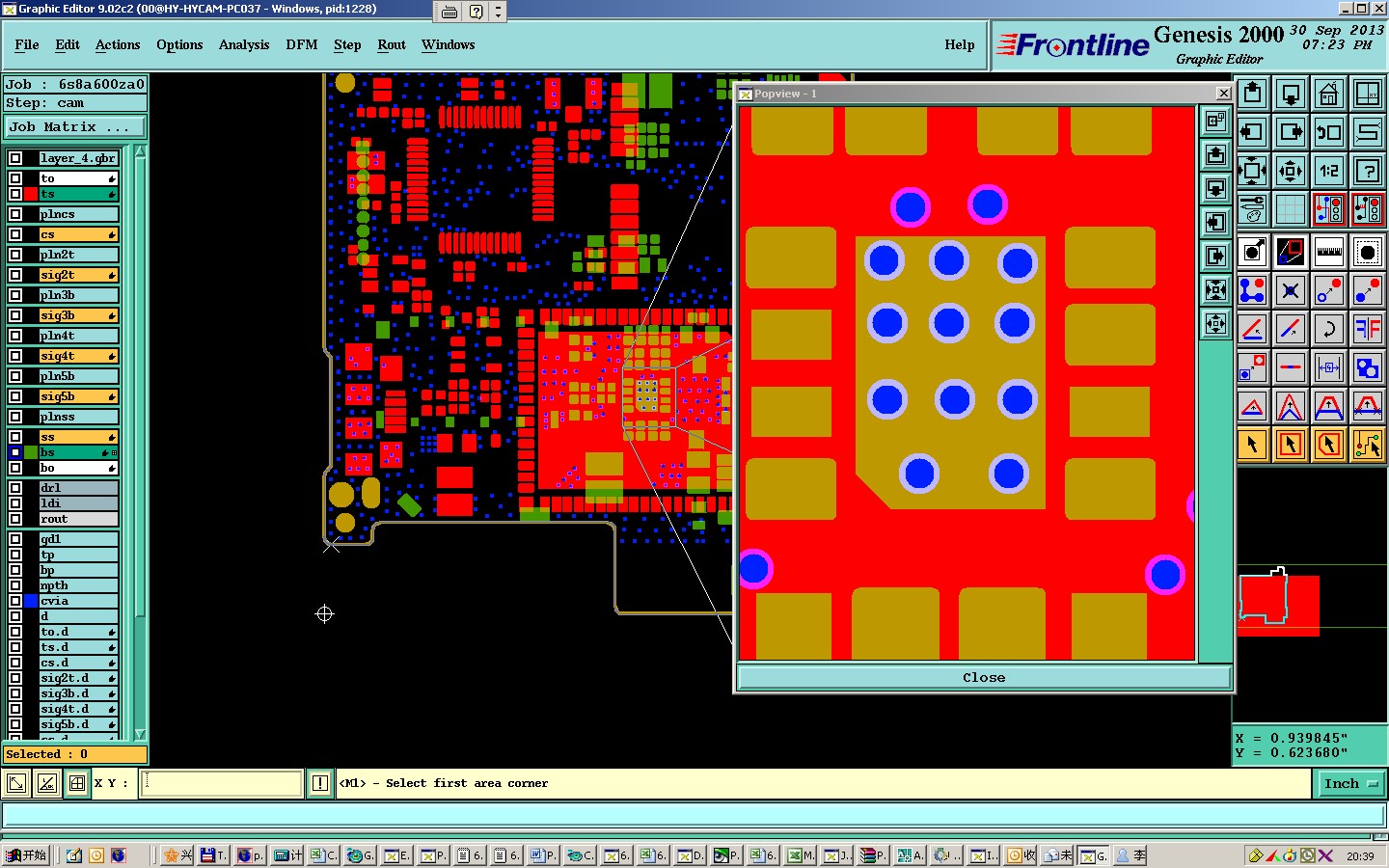Click the clock in the system tray
The width and height of the screenshot is (1389, 868).
[1360, 855]
